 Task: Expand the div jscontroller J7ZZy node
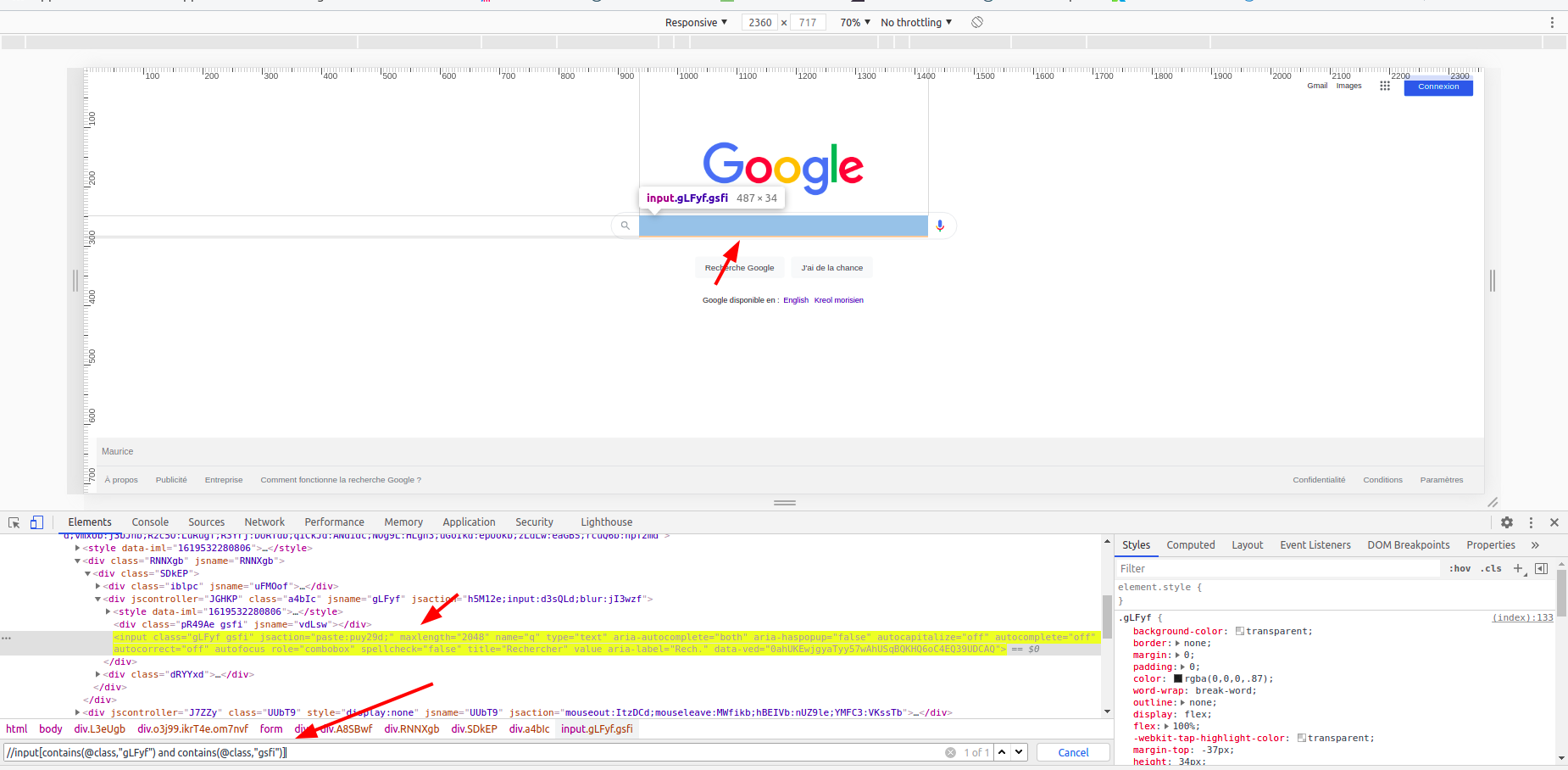click(x=78, y=713)
